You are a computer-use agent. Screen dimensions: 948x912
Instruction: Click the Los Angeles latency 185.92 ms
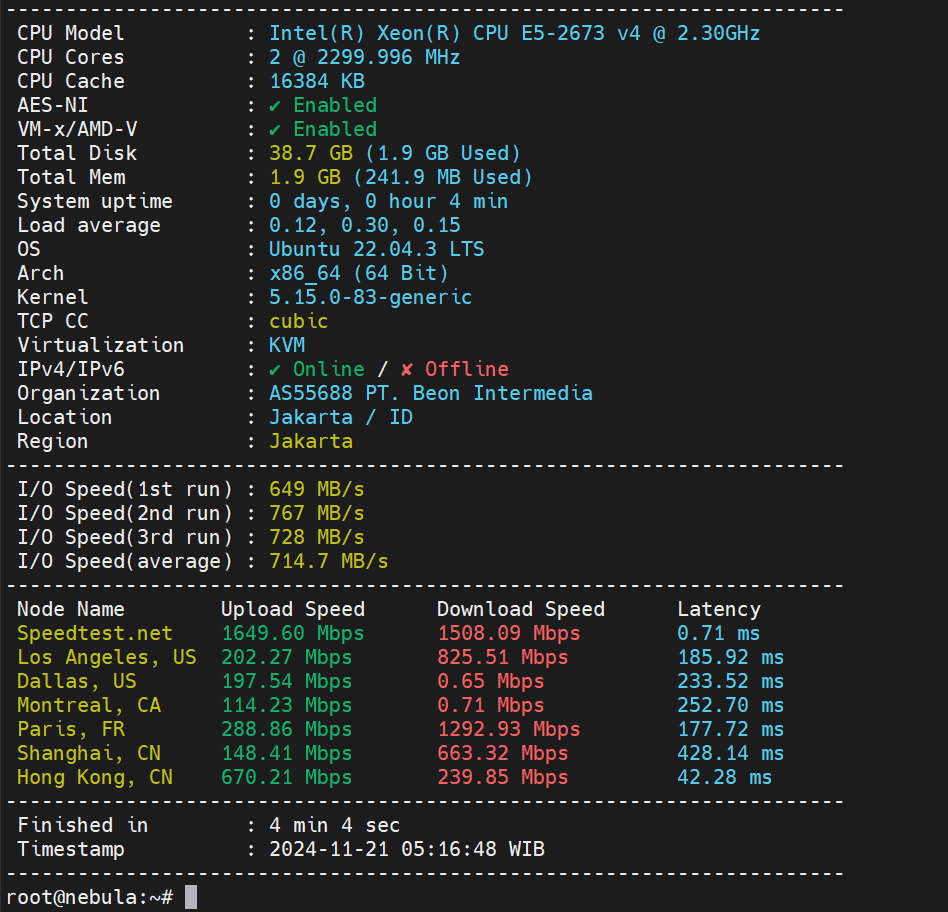(731, 657)
